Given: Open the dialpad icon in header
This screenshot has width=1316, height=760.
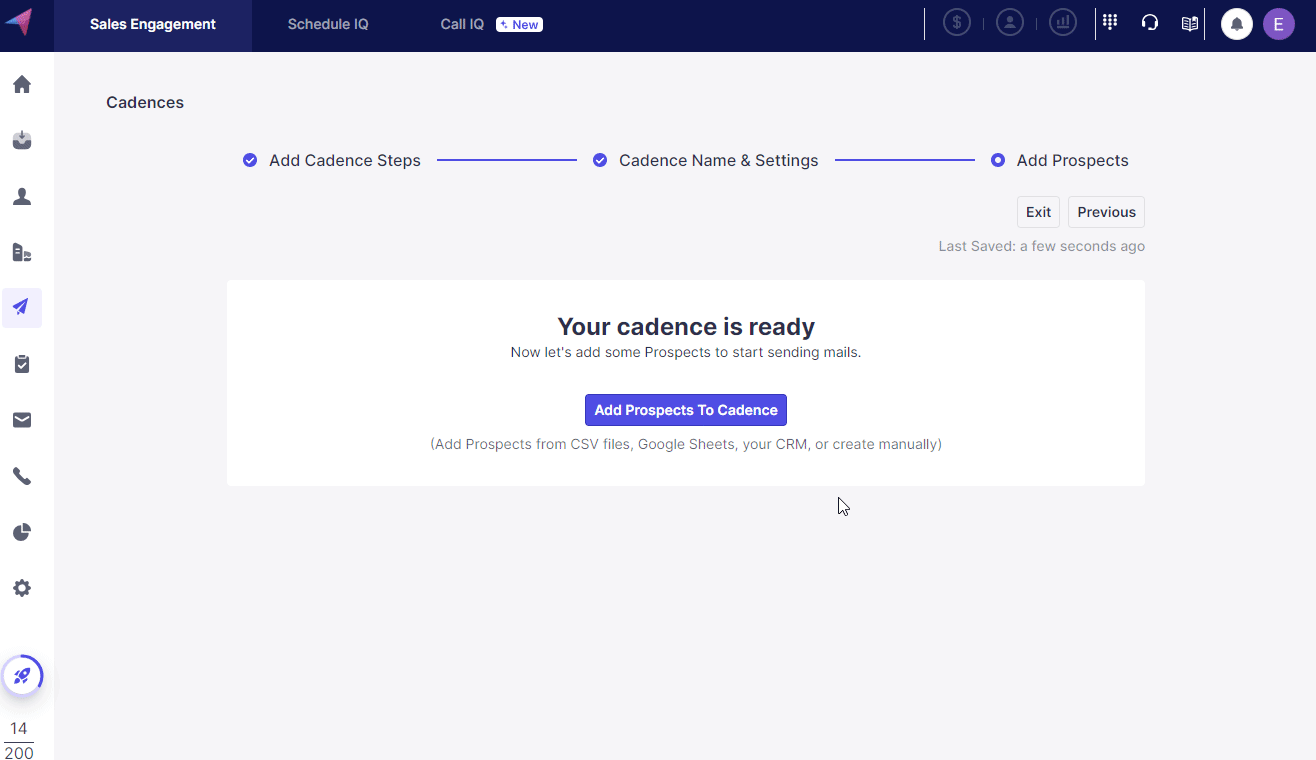Looking at the screenshot, I should pyautogui.click(x=1109, y=23).
